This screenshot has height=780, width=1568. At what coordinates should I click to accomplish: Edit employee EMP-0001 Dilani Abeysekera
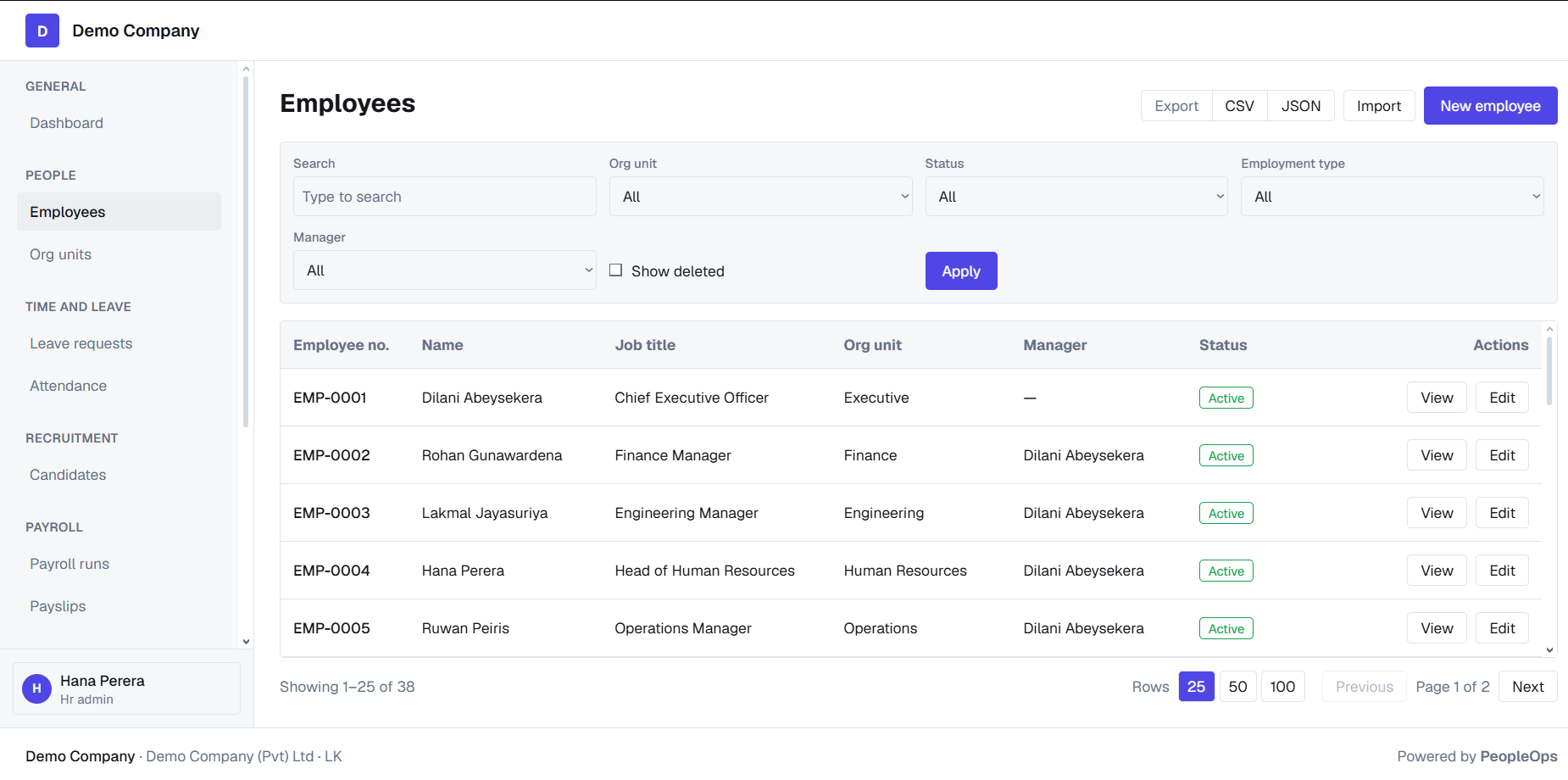click(1502, 398)
